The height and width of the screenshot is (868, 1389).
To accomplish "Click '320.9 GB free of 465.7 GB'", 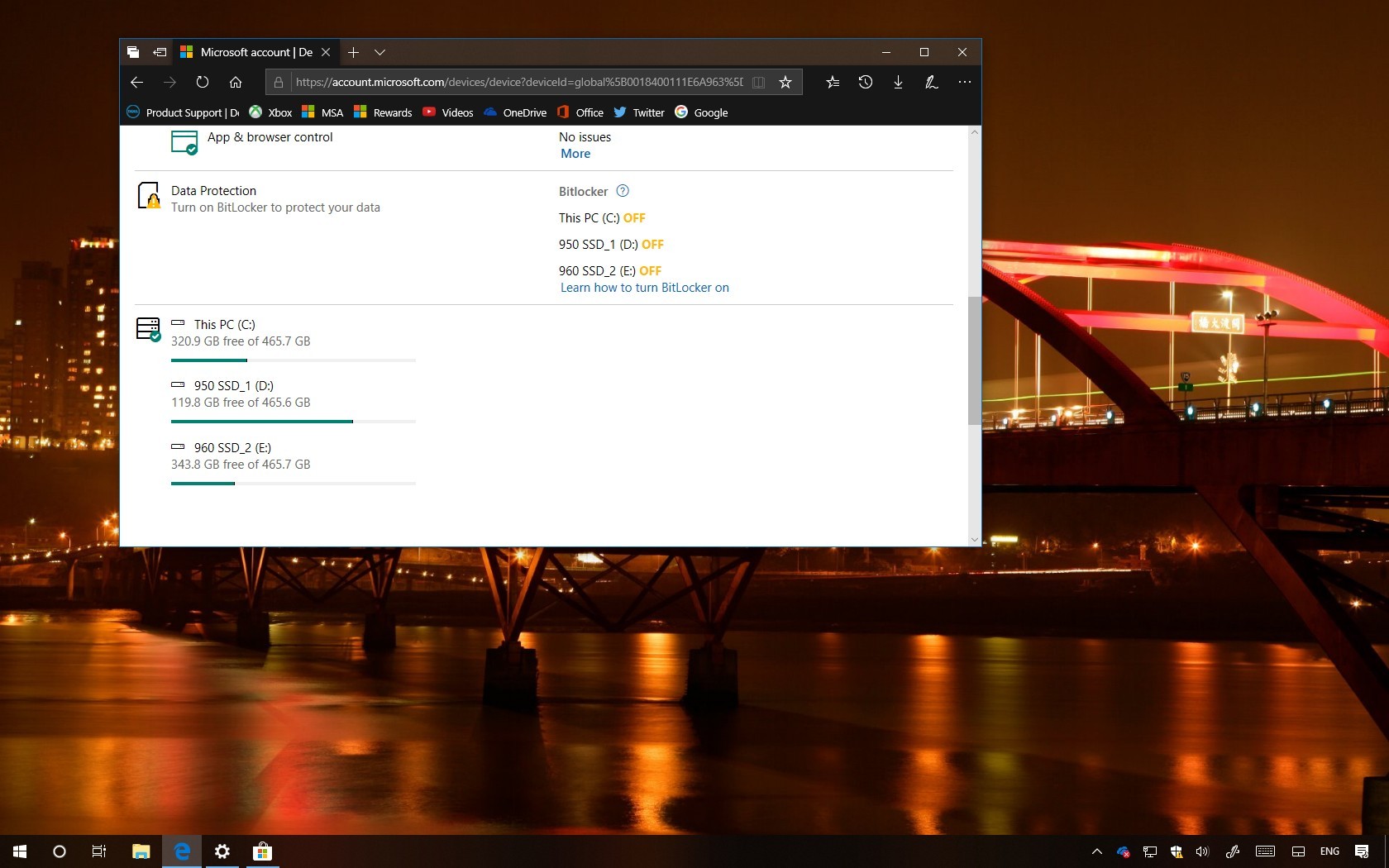I will tap(241, 341).
